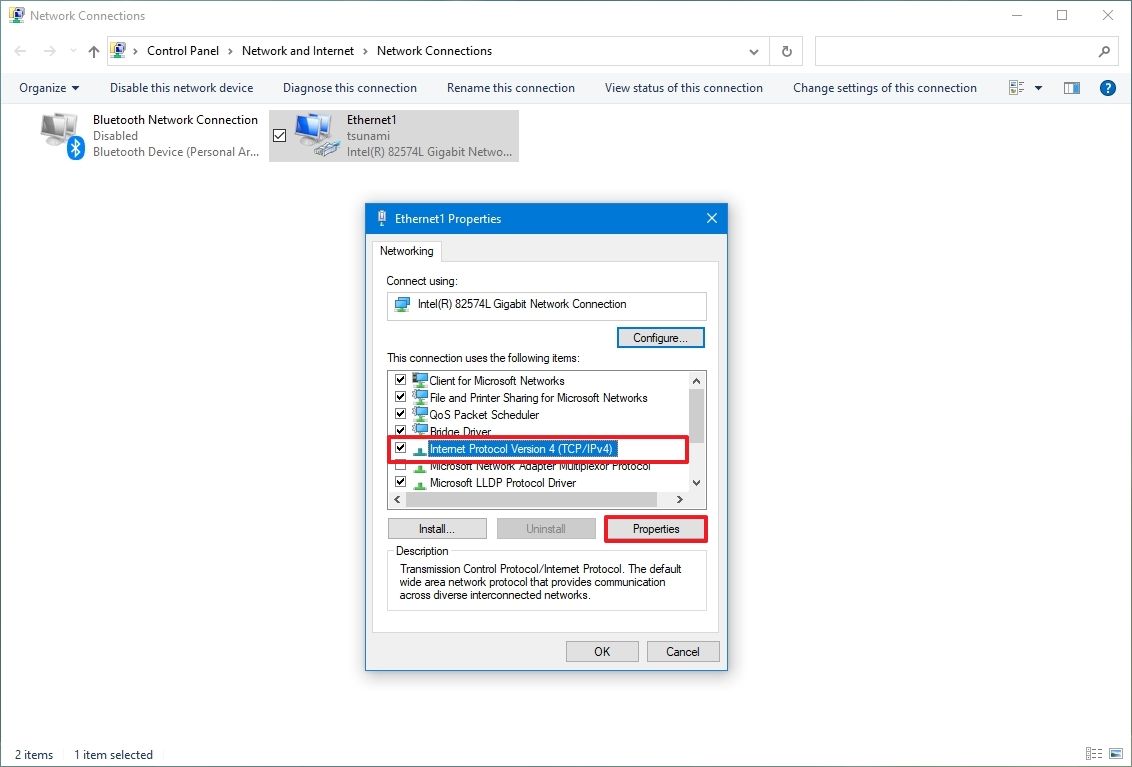The height and width of the screenshot is (767, 1132).
Task: Open Properties for the selected protocol
Action: (656, 529)
